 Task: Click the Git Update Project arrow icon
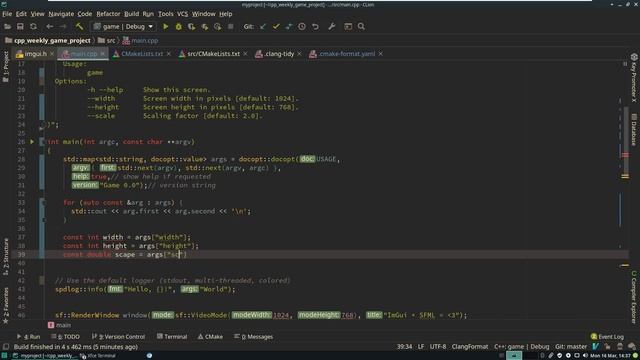[x=263, y=27]
